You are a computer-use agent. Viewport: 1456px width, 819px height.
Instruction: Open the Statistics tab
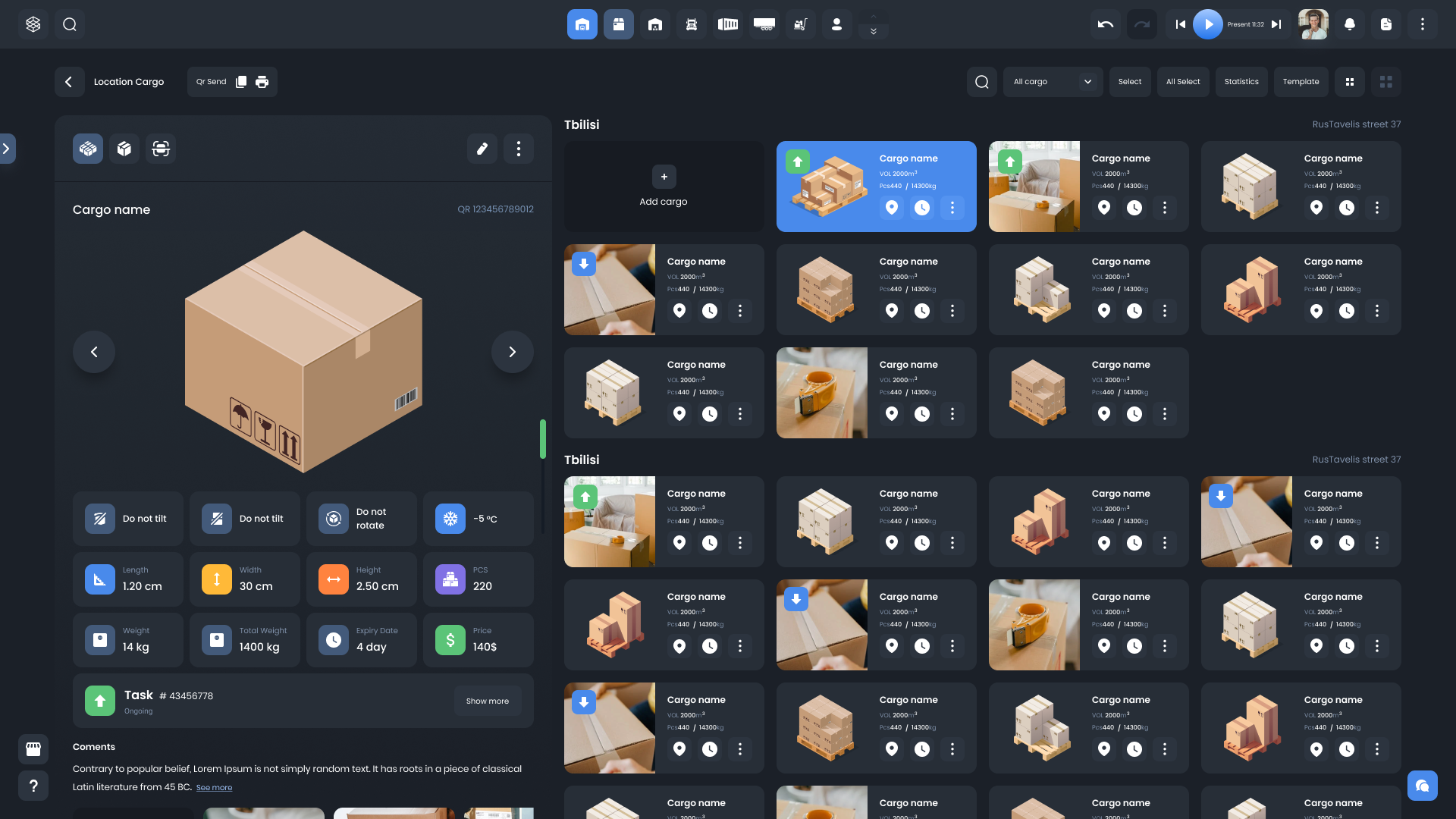(1241, 82)
